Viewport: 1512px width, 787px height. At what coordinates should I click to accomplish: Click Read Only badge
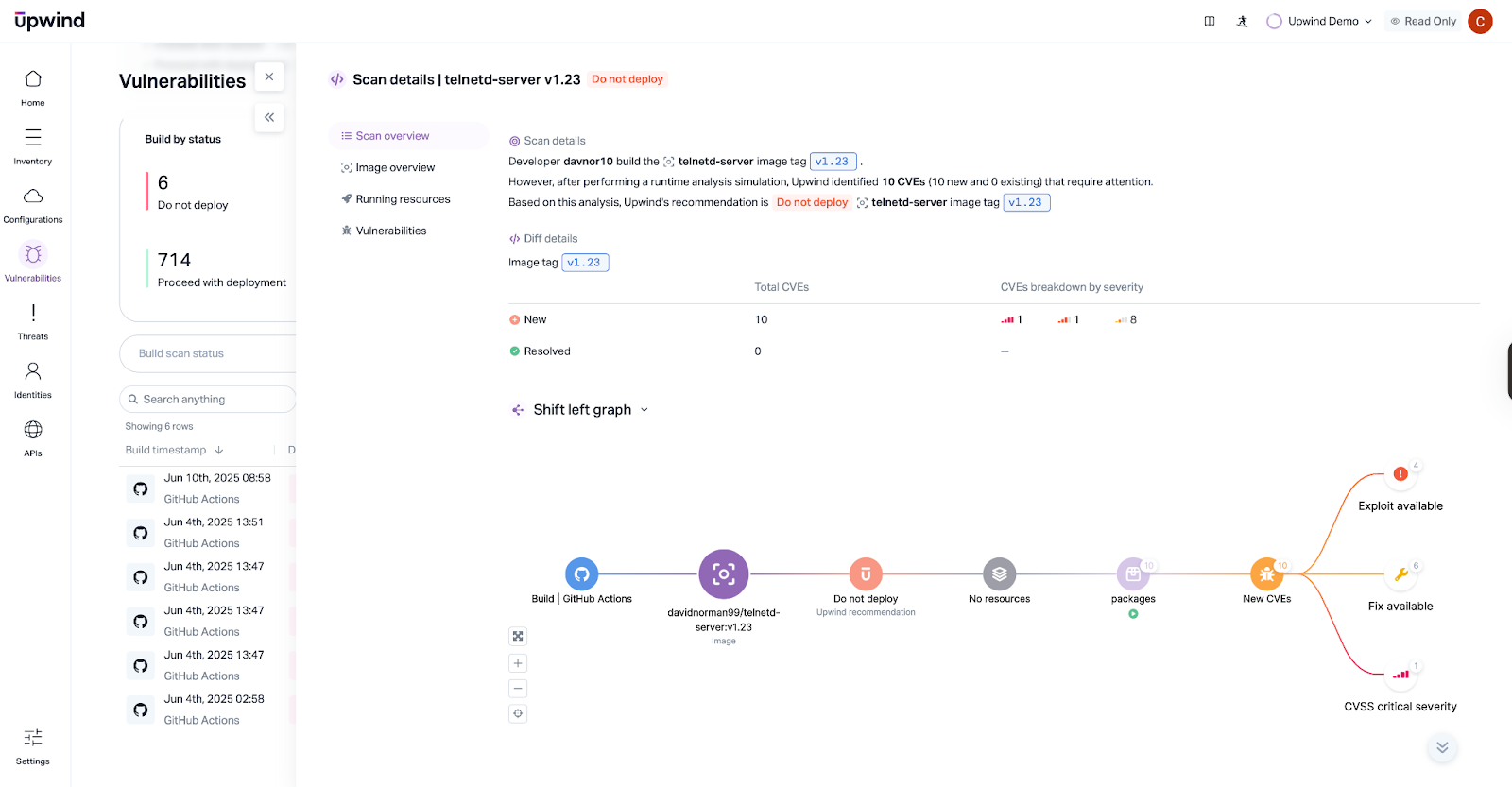point(1423,21)
